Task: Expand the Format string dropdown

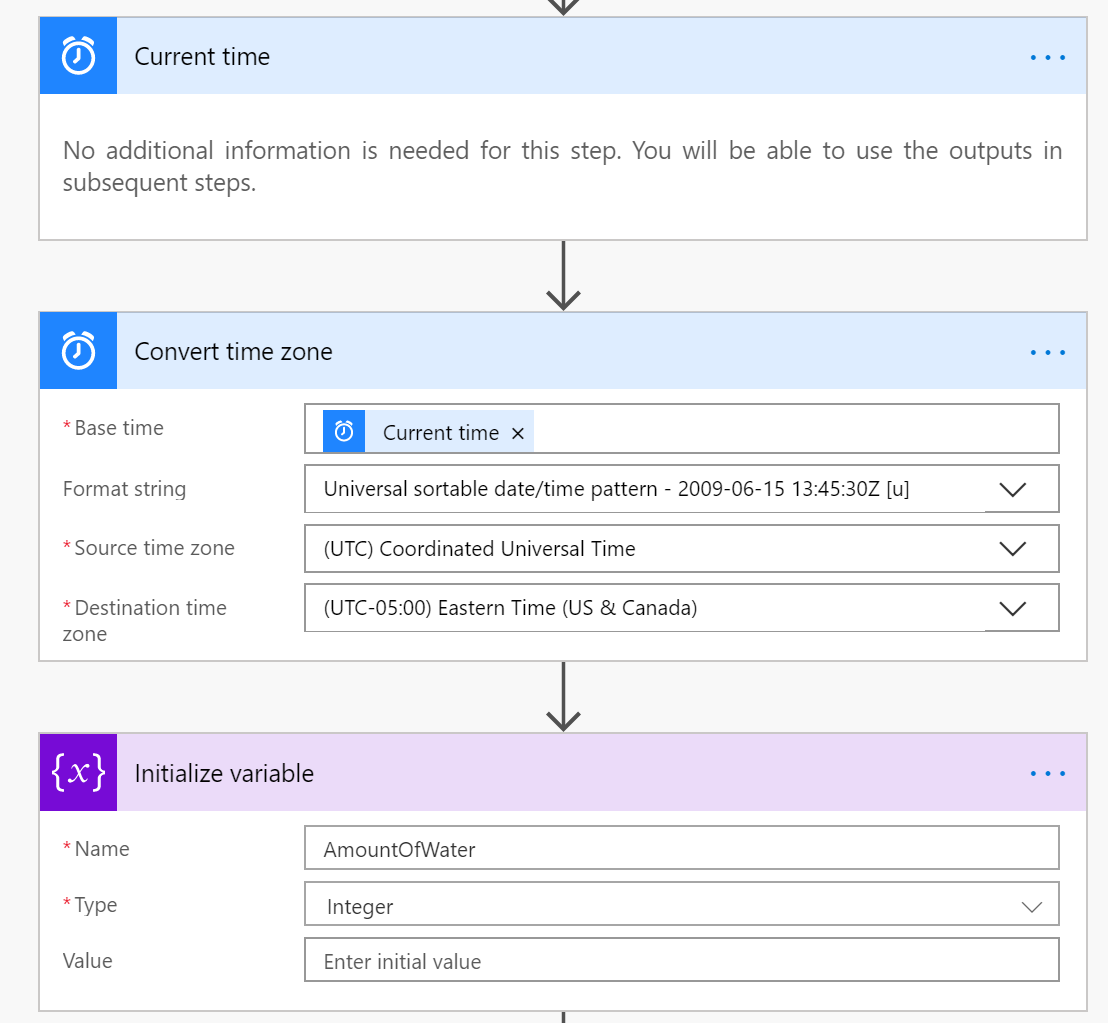Action: (x=1012, y=489)
